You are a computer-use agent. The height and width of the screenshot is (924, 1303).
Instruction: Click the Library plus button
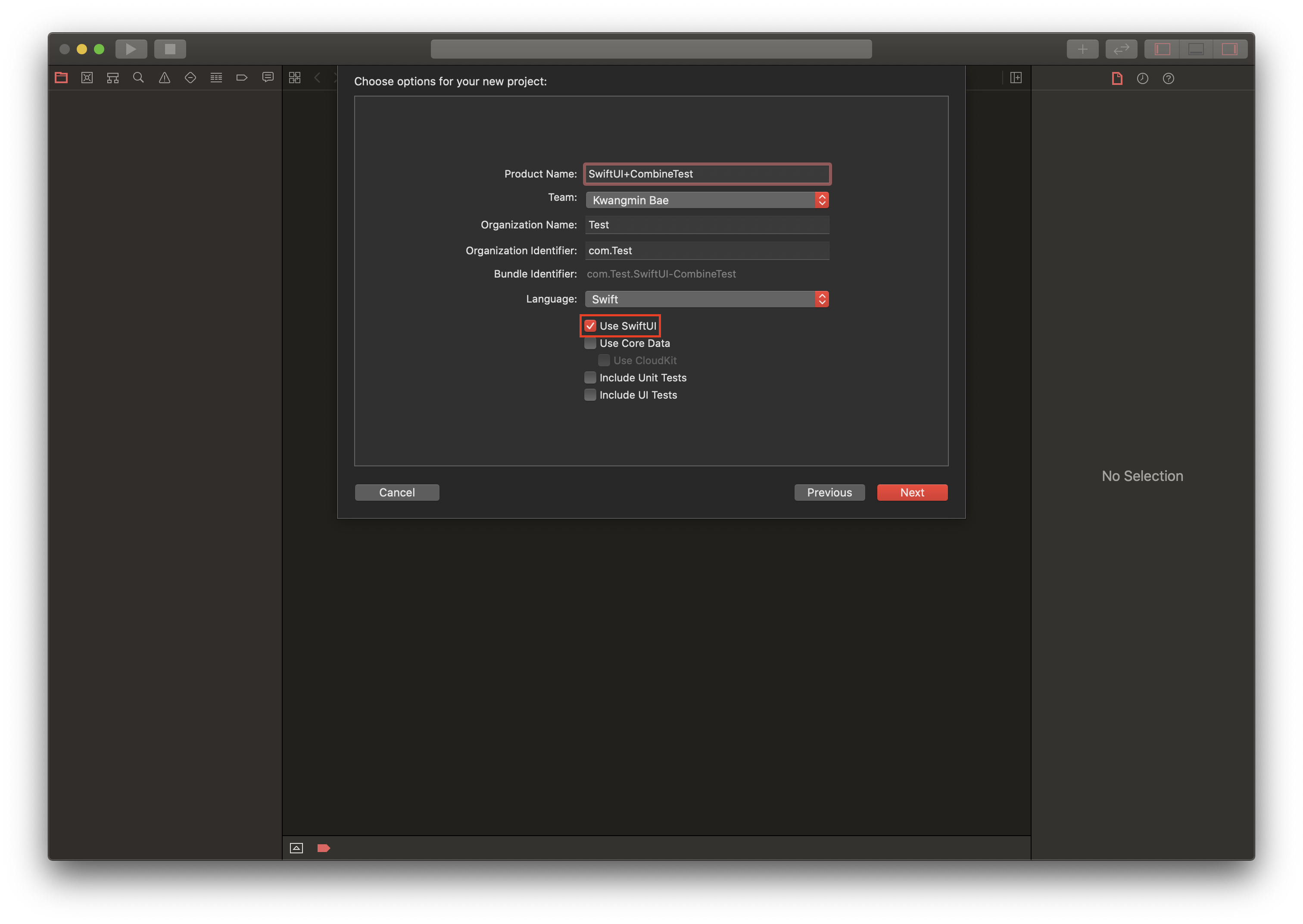coord(1082,49)
